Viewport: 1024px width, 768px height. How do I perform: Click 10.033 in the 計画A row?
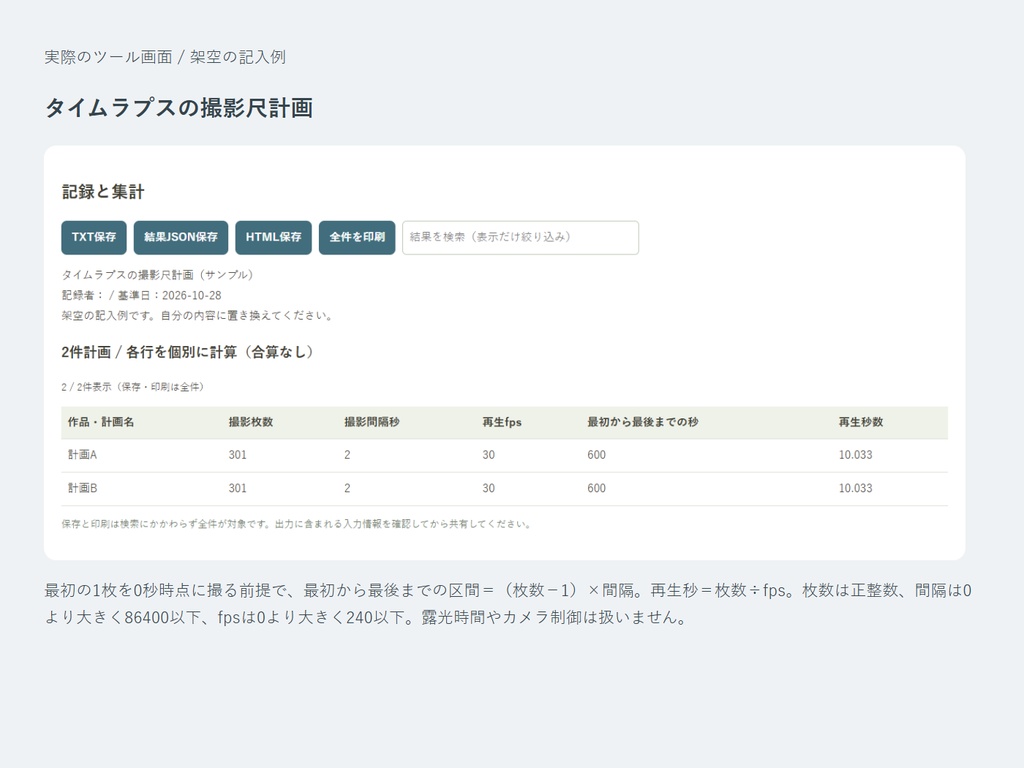click(x=856, y=455)
